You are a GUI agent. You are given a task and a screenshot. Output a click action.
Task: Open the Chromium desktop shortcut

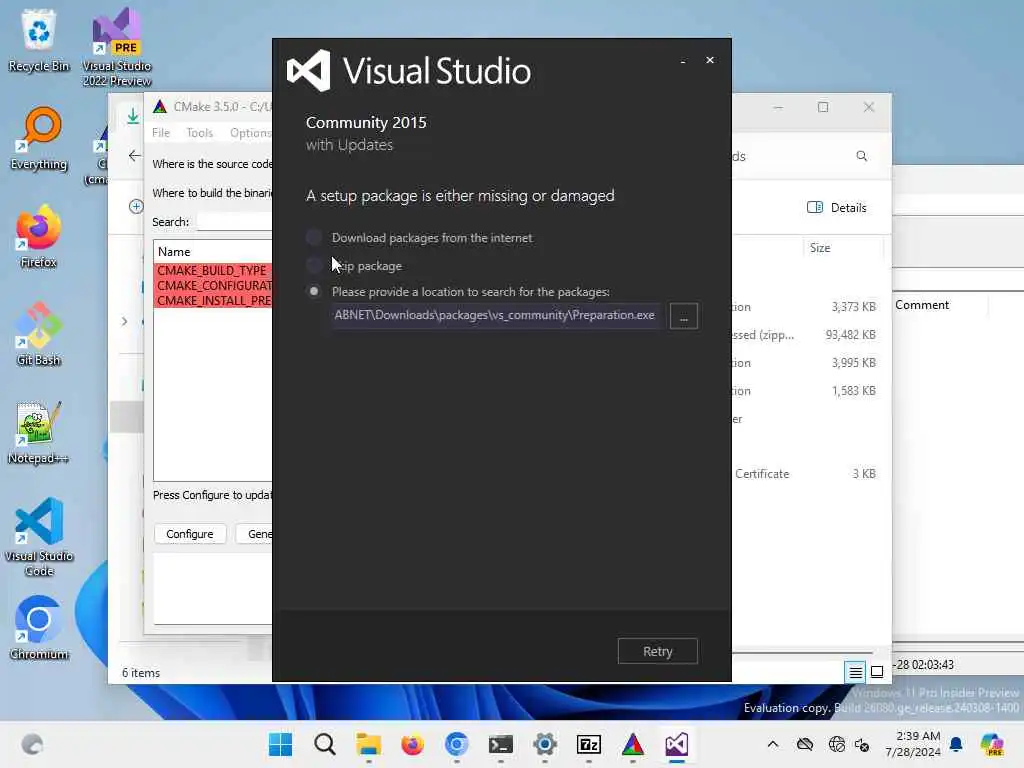[39, 628]
